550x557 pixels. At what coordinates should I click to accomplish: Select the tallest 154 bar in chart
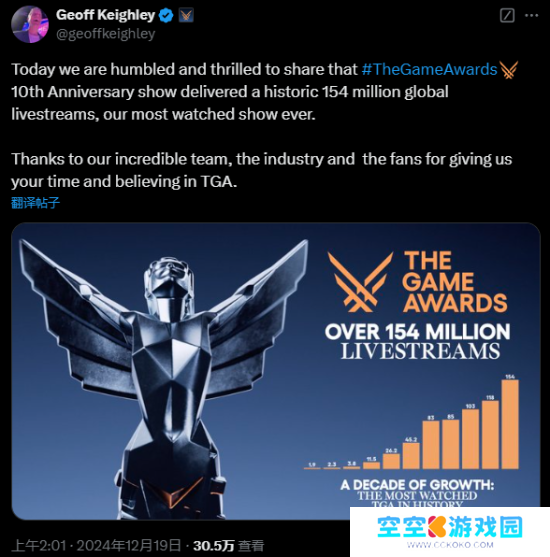coord(510,424)
